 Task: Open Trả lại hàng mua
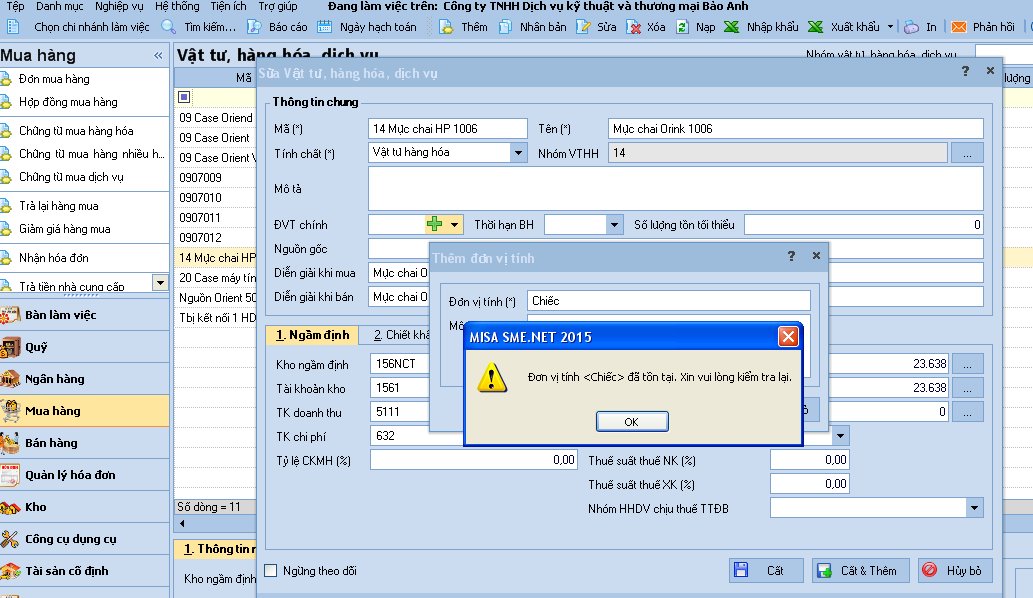point(59,206)
